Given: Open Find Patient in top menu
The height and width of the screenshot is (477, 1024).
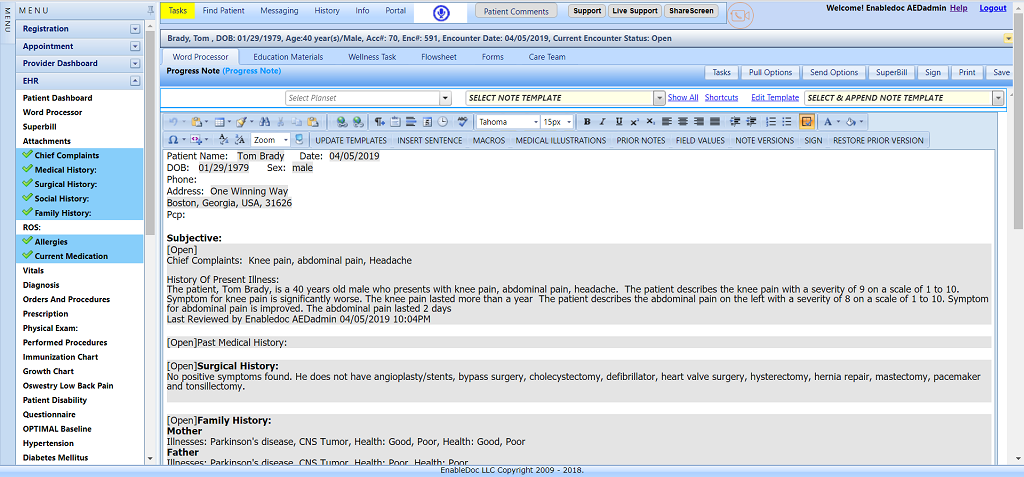Looking at the screenshot, I should click(223, 10).
